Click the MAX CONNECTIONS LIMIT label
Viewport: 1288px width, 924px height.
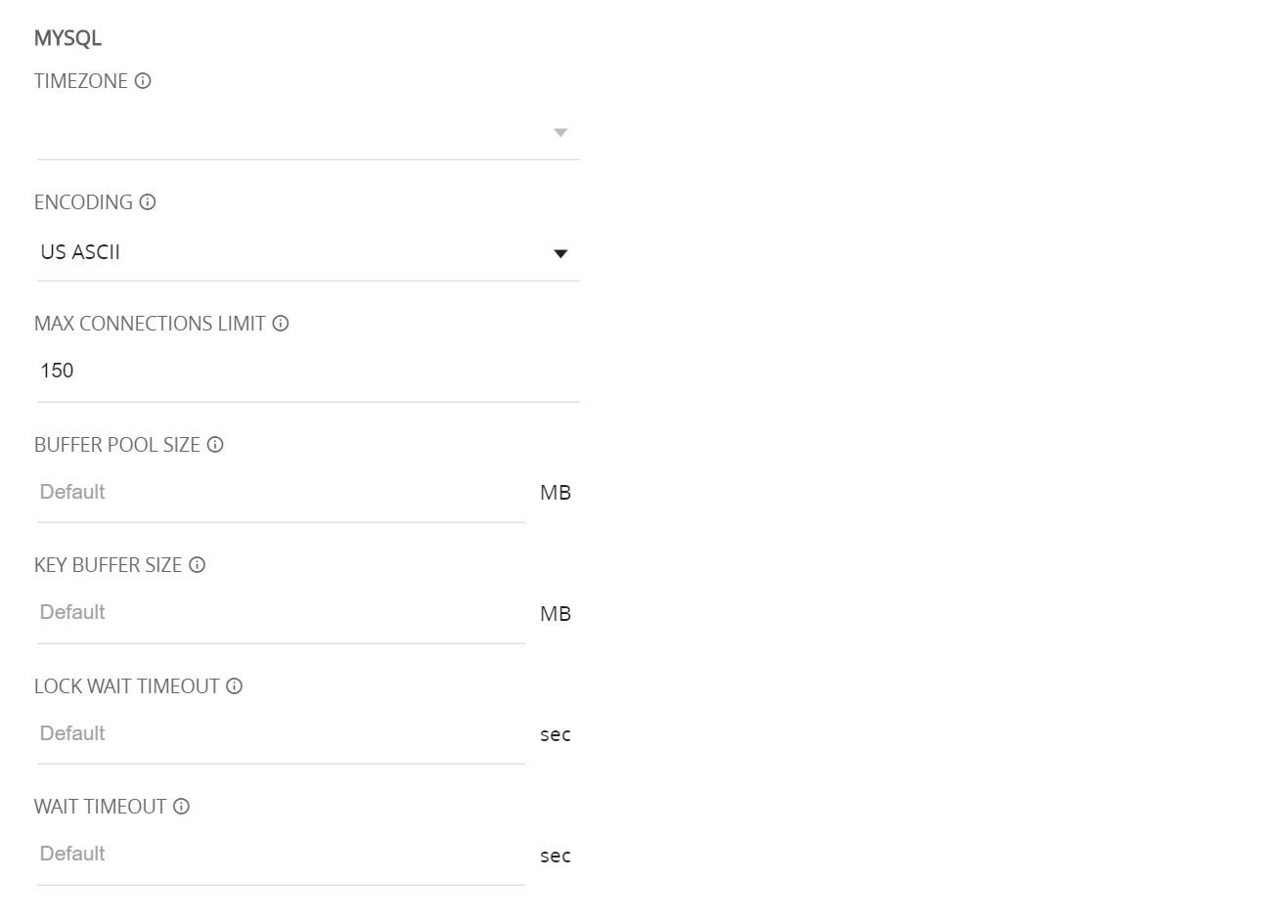[150, 324]
